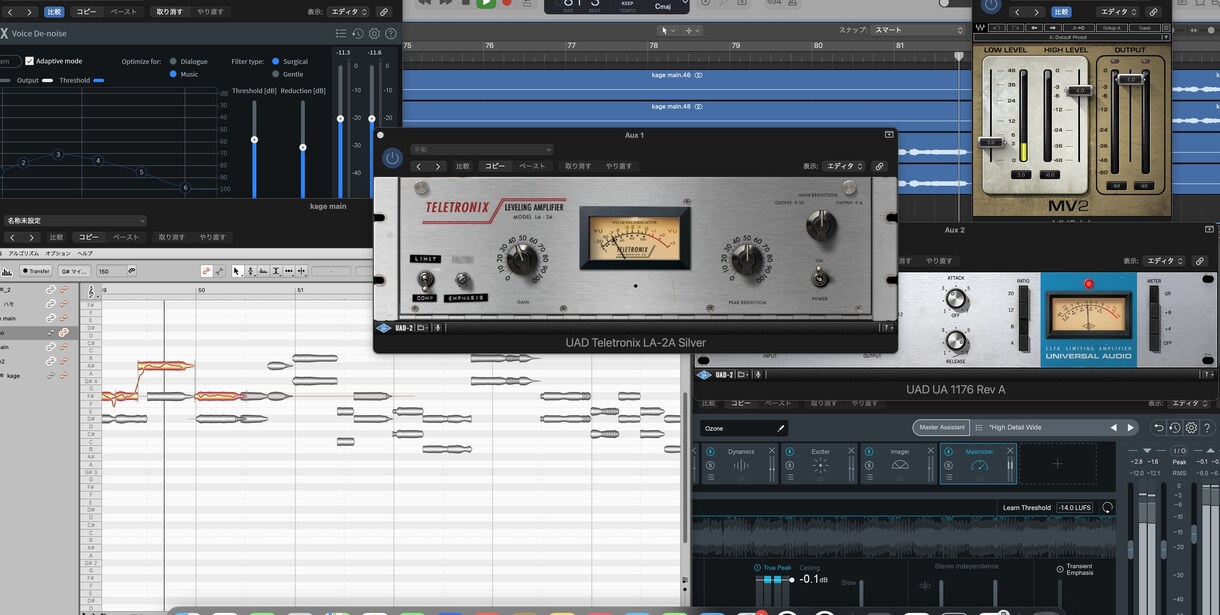Viewport: 1220px width, 615px height.
Task: Click link icon in Aux 1 plugin header
Action: pyautogui.click(x=879, y=166)
